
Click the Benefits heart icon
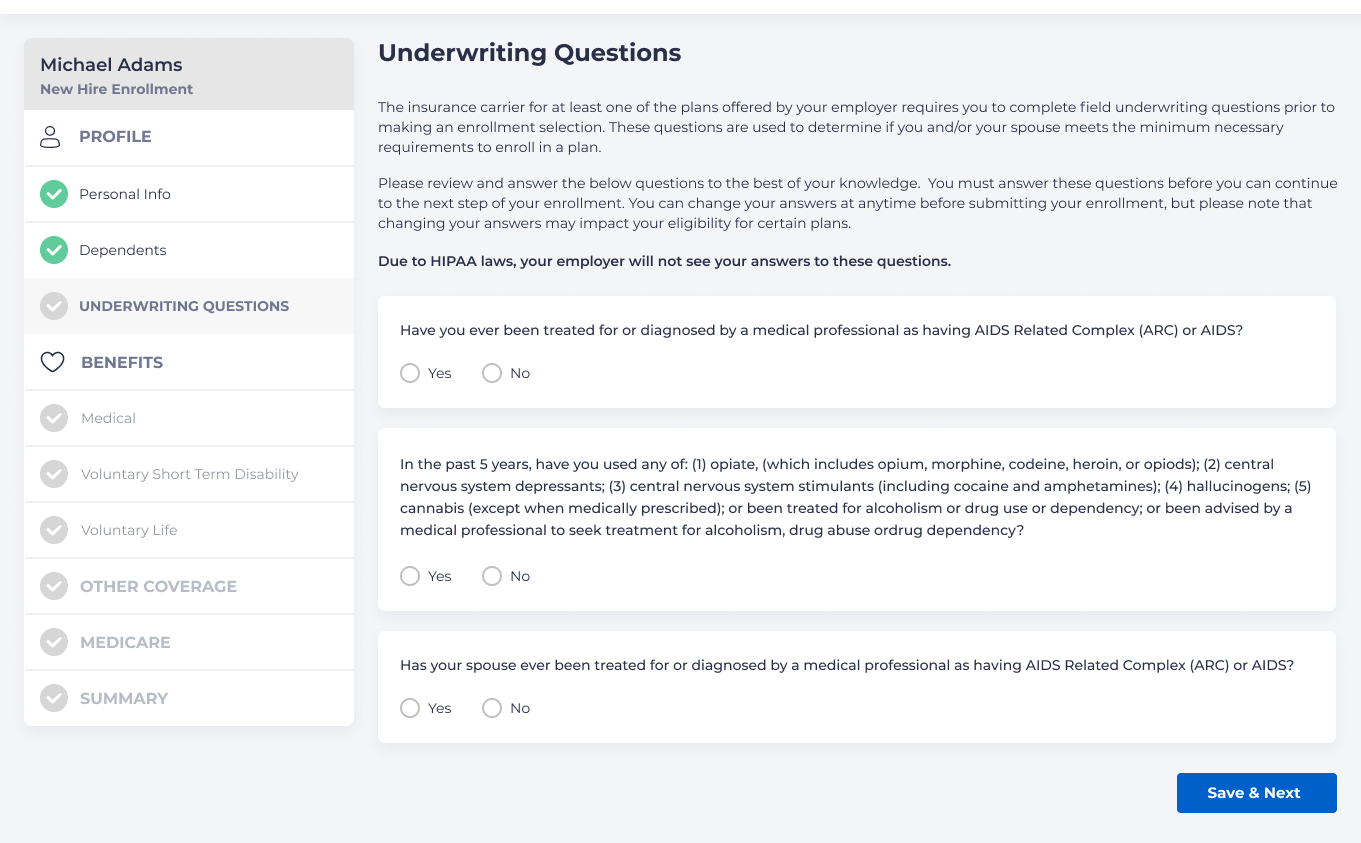pos(52,362)
